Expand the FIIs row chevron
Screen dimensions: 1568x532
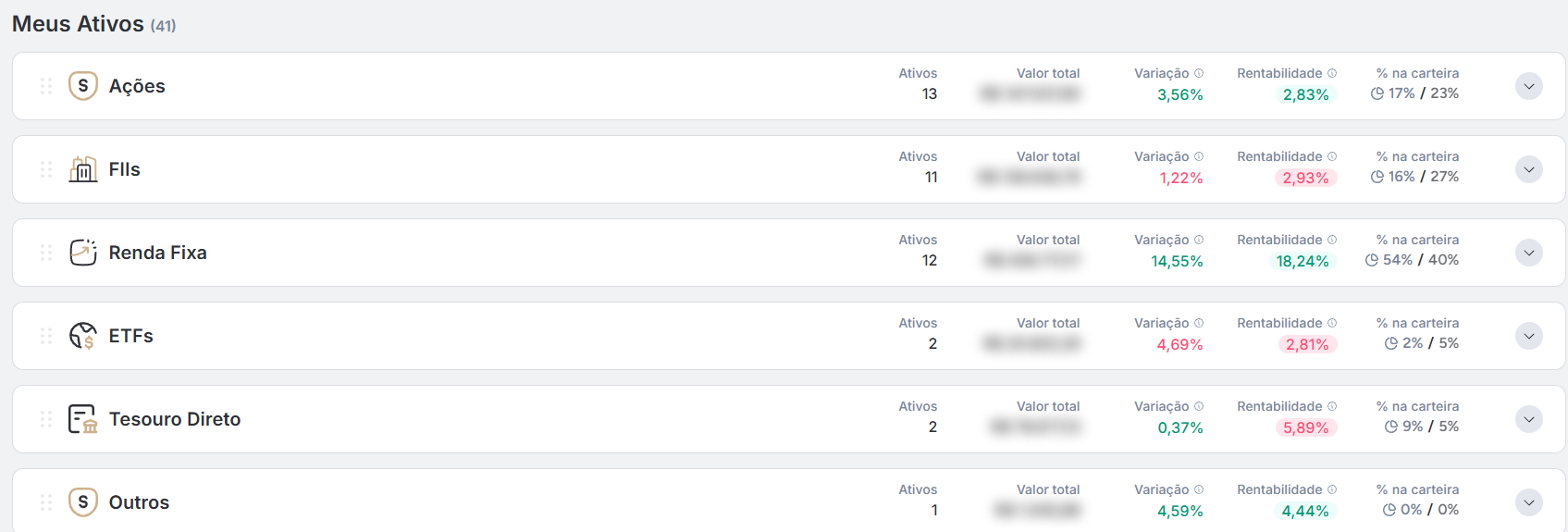[1529, 169]
